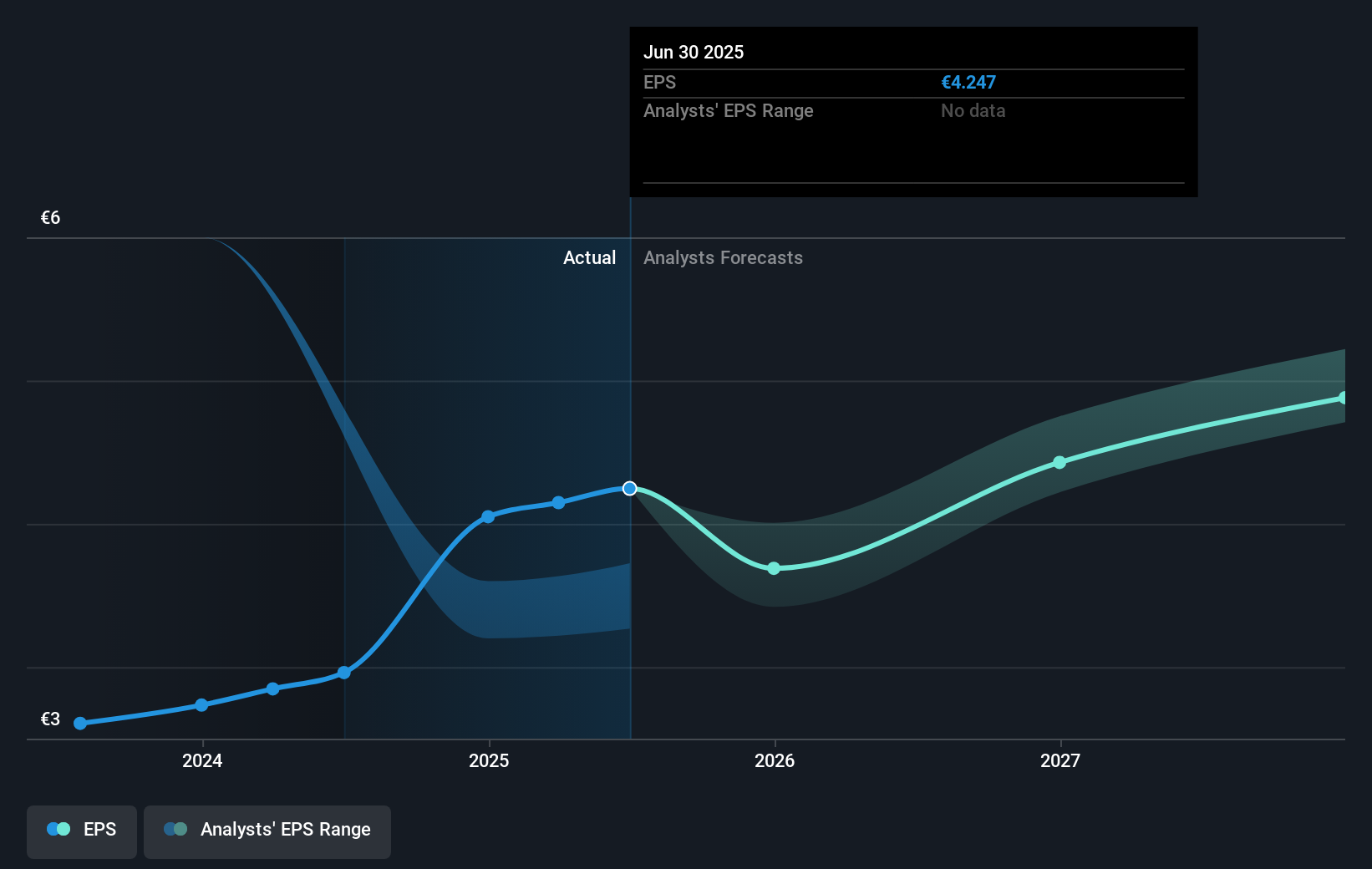This screenshot has width=1372, height=869.
Task: Click the blue-teal icon in EPS legend
Action: [57, 828]
